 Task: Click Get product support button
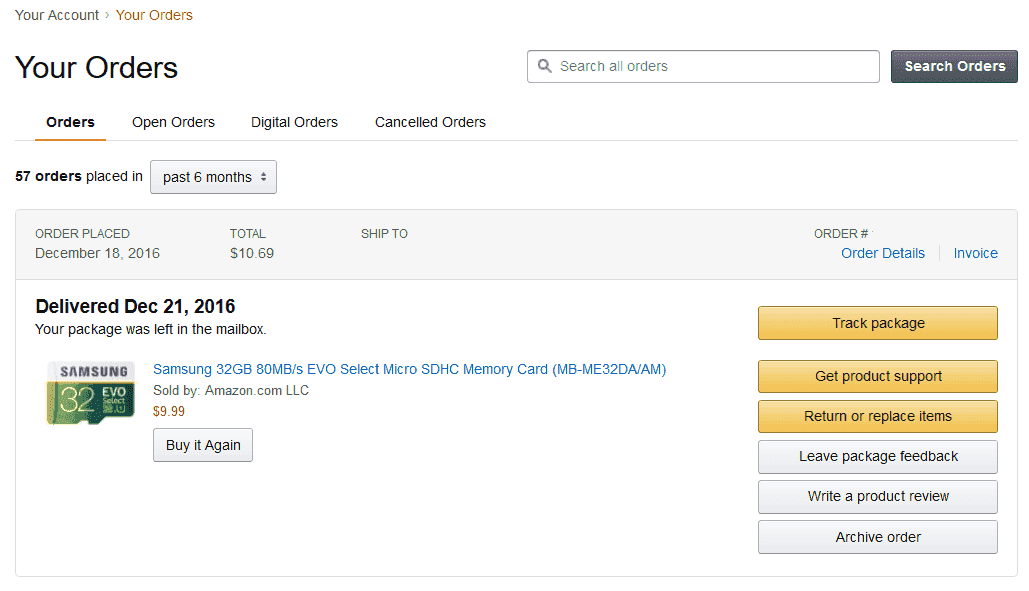877,376
